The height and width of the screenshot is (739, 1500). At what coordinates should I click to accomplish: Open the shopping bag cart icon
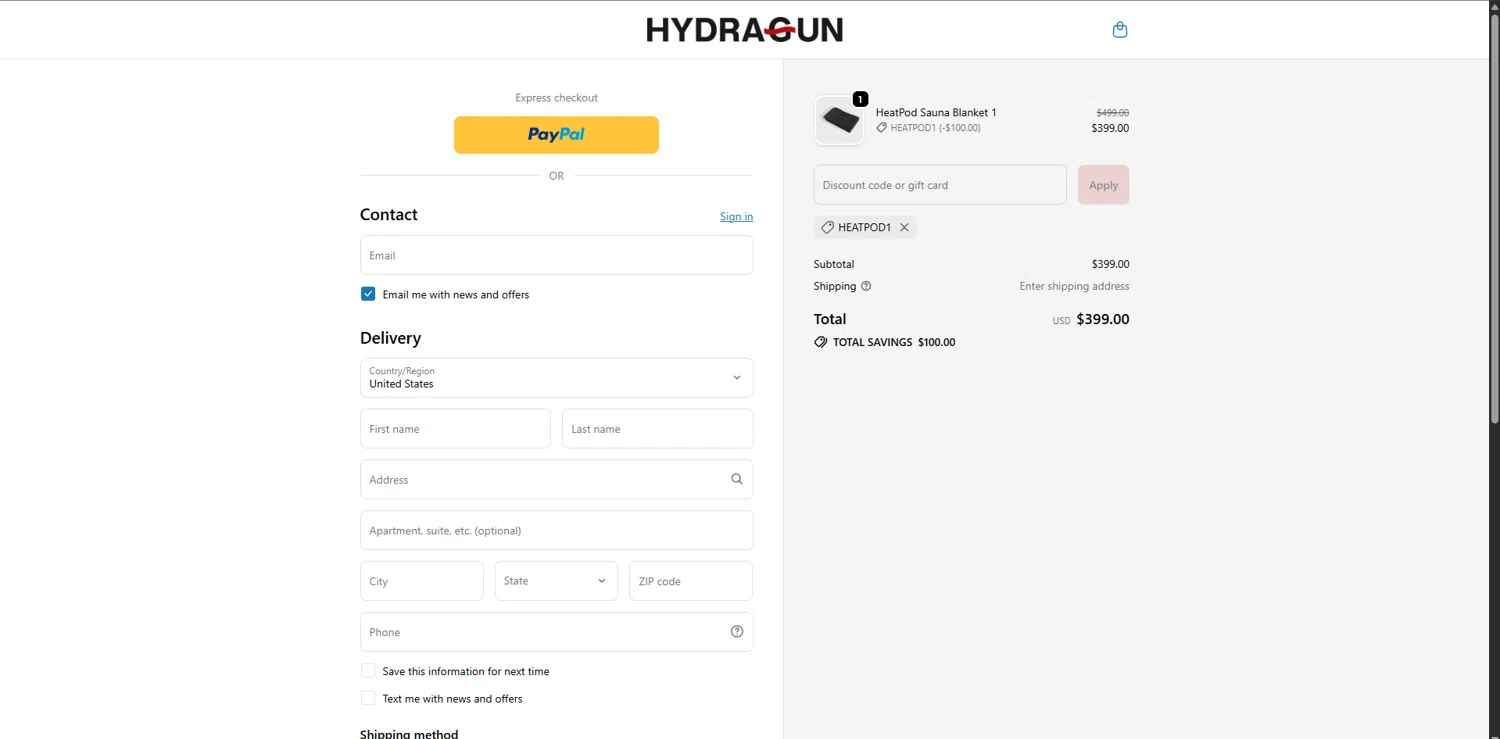click(1120, 30)
